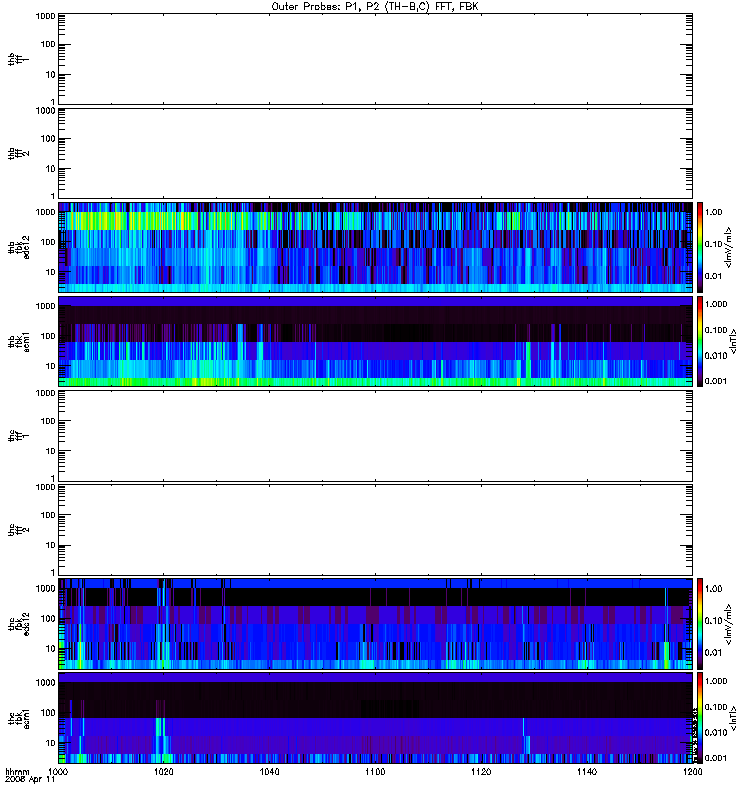Click the "thb fff 1" y-axis title
The width and height of the screenshot is (750, 800).
coord(19,59)
